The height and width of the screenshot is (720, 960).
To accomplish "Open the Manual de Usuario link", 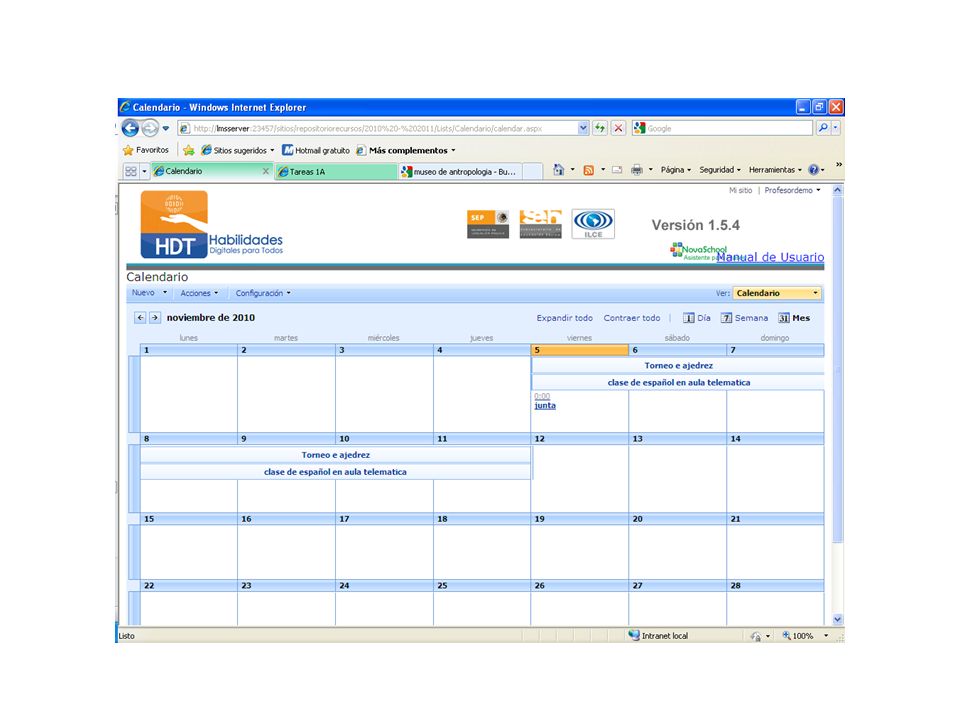I will [x=770, y=257].
